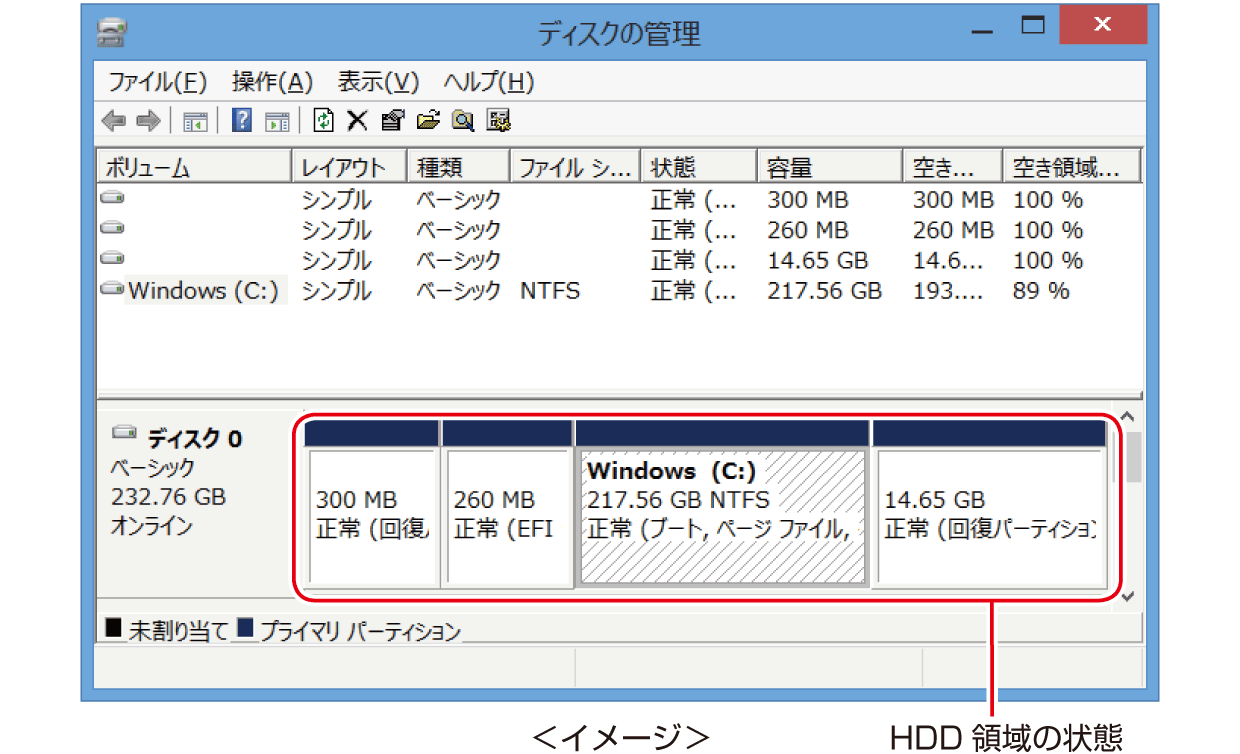Click the open folder toolbar icon
This screenshot has width=1240, height=754.
point(428,121)
